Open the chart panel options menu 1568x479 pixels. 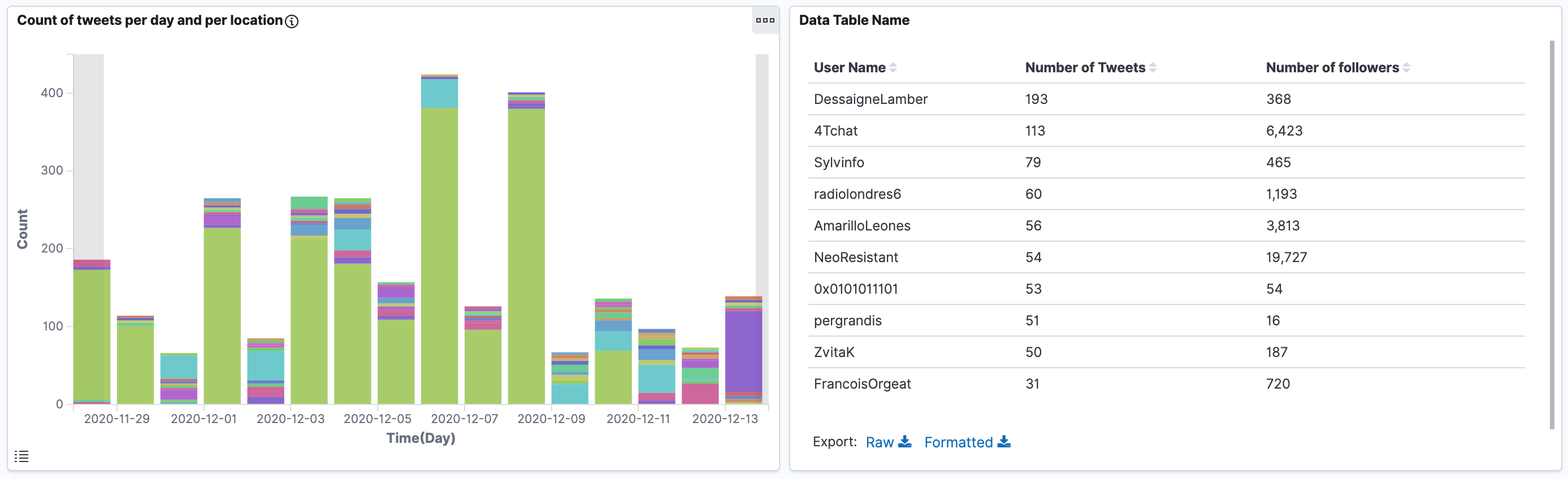pos(765,20)
